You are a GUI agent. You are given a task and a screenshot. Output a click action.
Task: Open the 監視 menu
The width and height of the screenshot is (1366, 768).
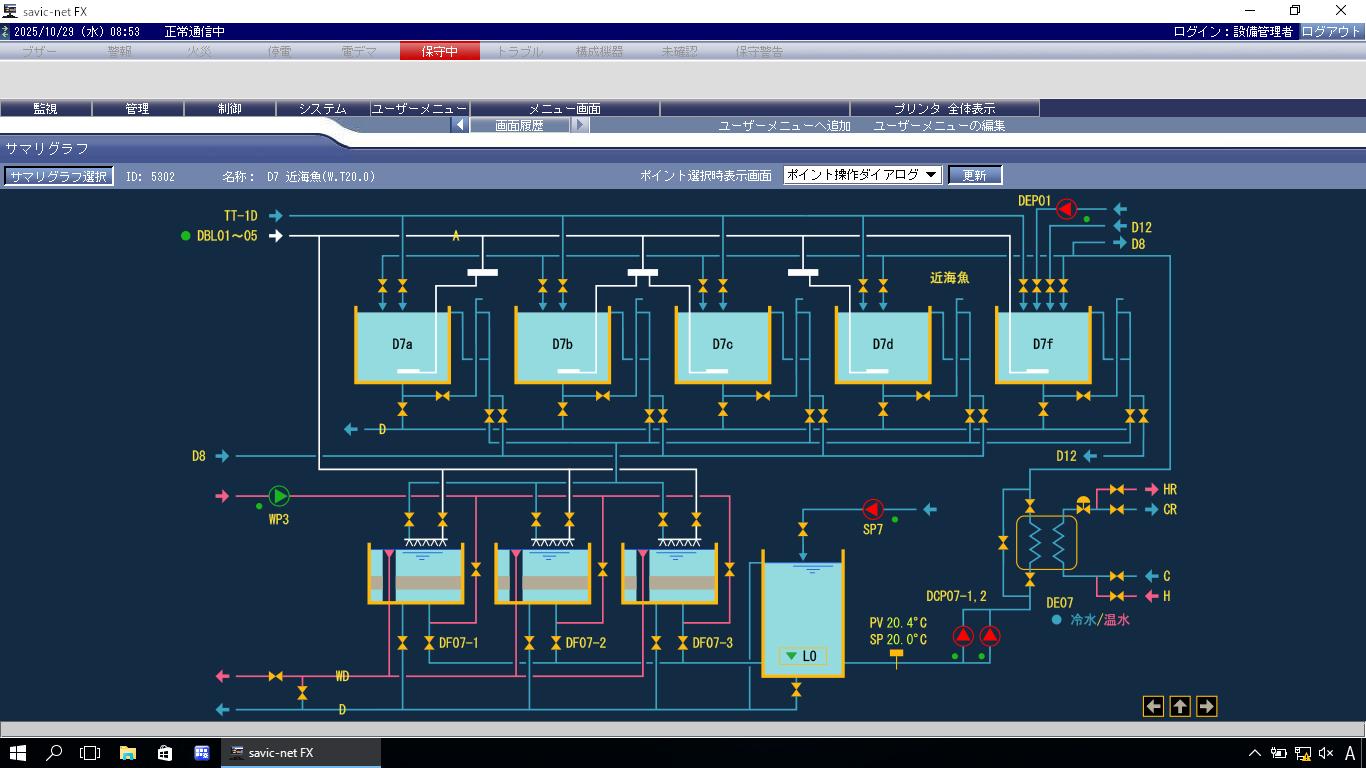[x=46, y=108]
